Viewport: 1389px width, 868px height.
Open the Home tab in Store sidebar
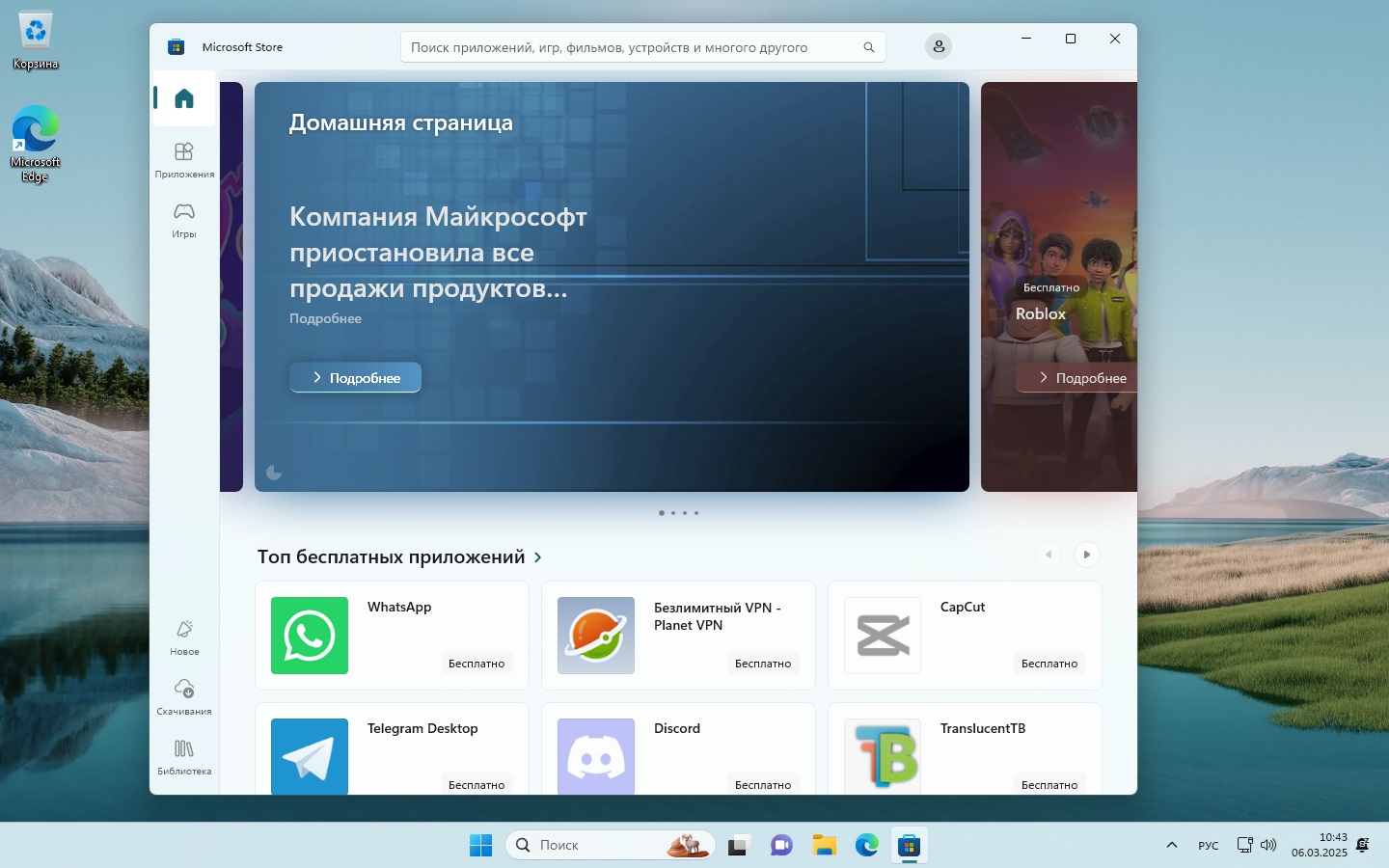[184, 98]
